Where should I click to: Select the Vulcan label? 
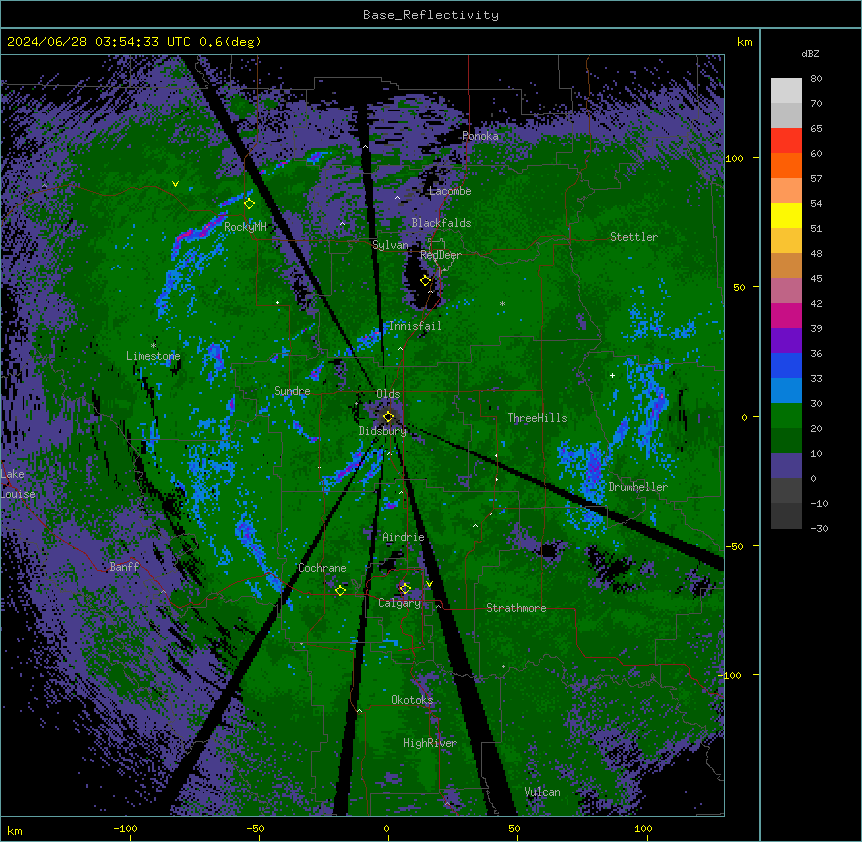coord(542,792)
